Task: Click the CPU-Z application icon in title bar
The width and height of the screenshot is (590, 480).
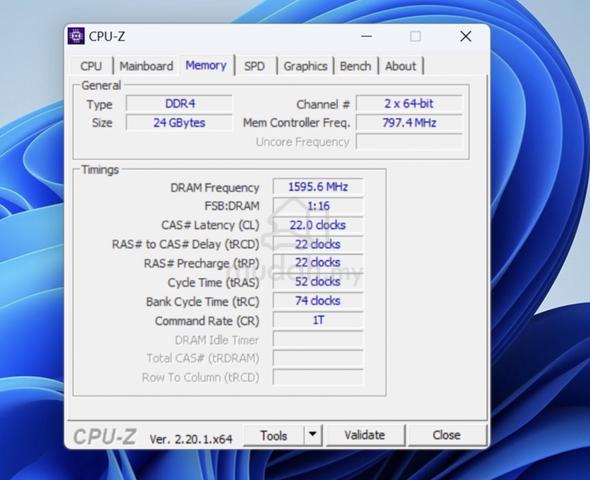Action: click(x=76, y=36)
